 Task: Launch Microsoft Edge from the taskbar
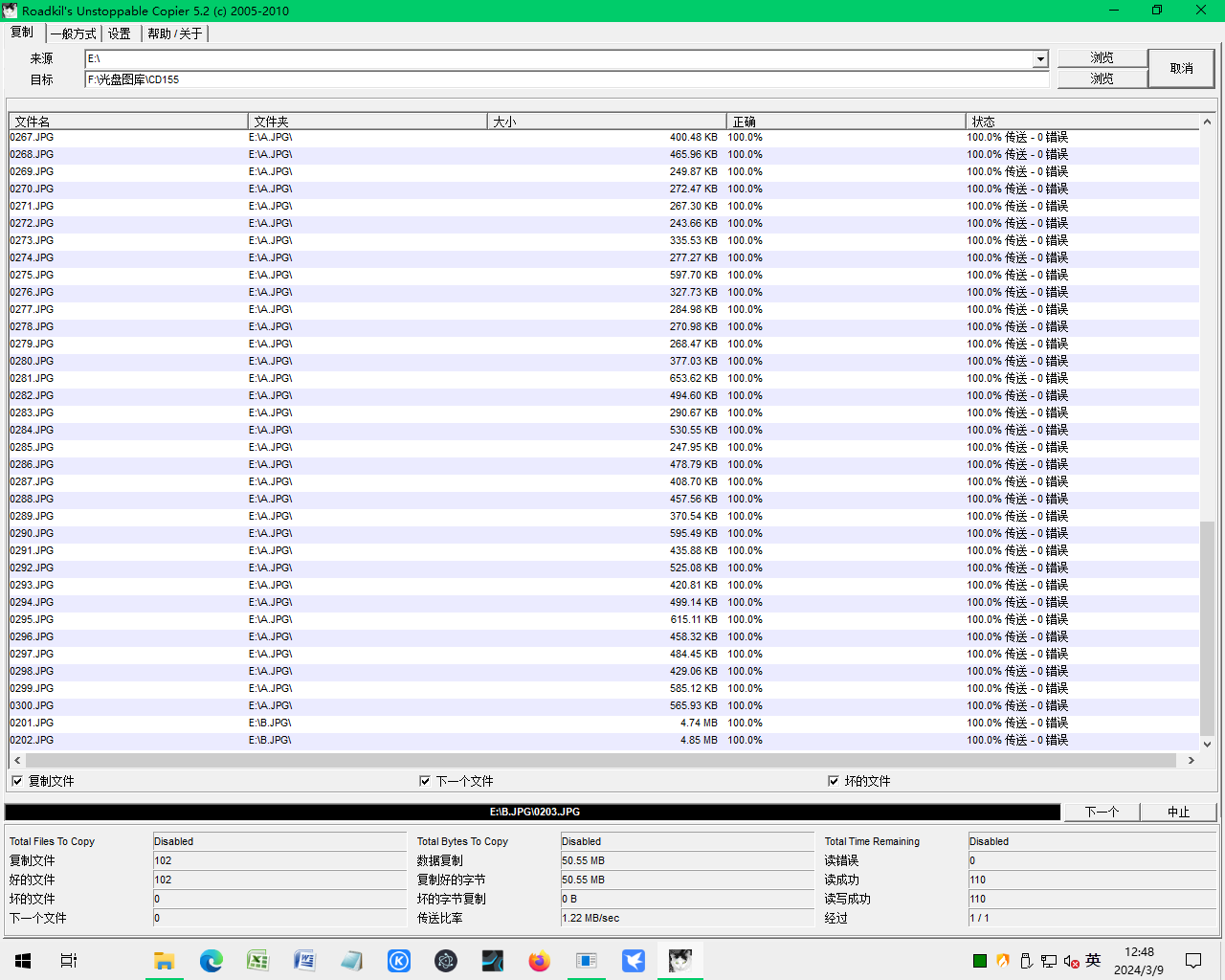click(x=212, y=960)
